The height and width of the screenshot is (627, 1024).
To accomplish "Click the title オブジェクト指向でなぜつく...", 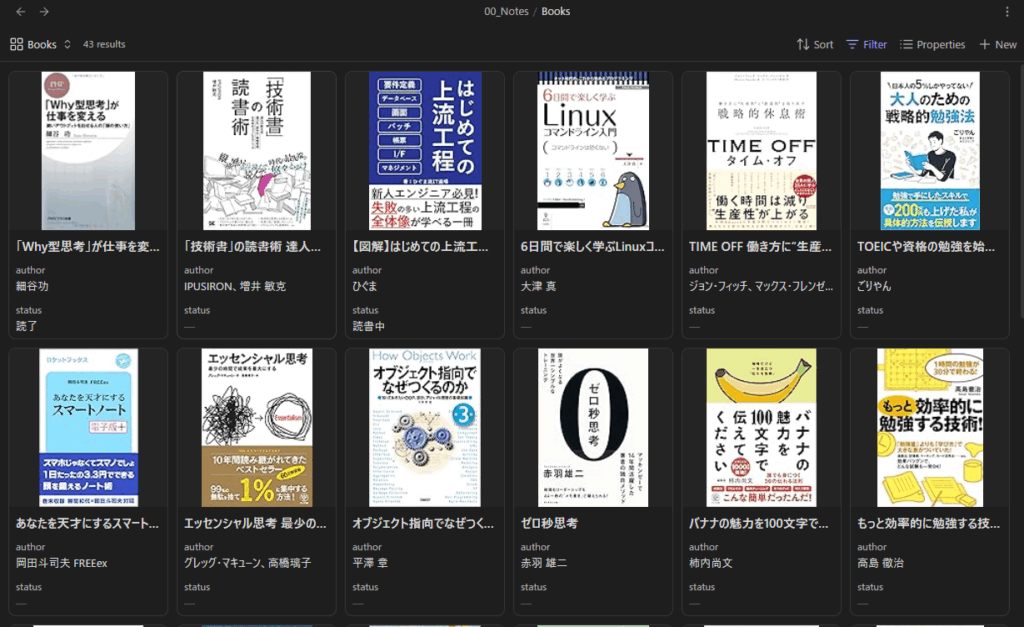I will click(x=423, y=524).
